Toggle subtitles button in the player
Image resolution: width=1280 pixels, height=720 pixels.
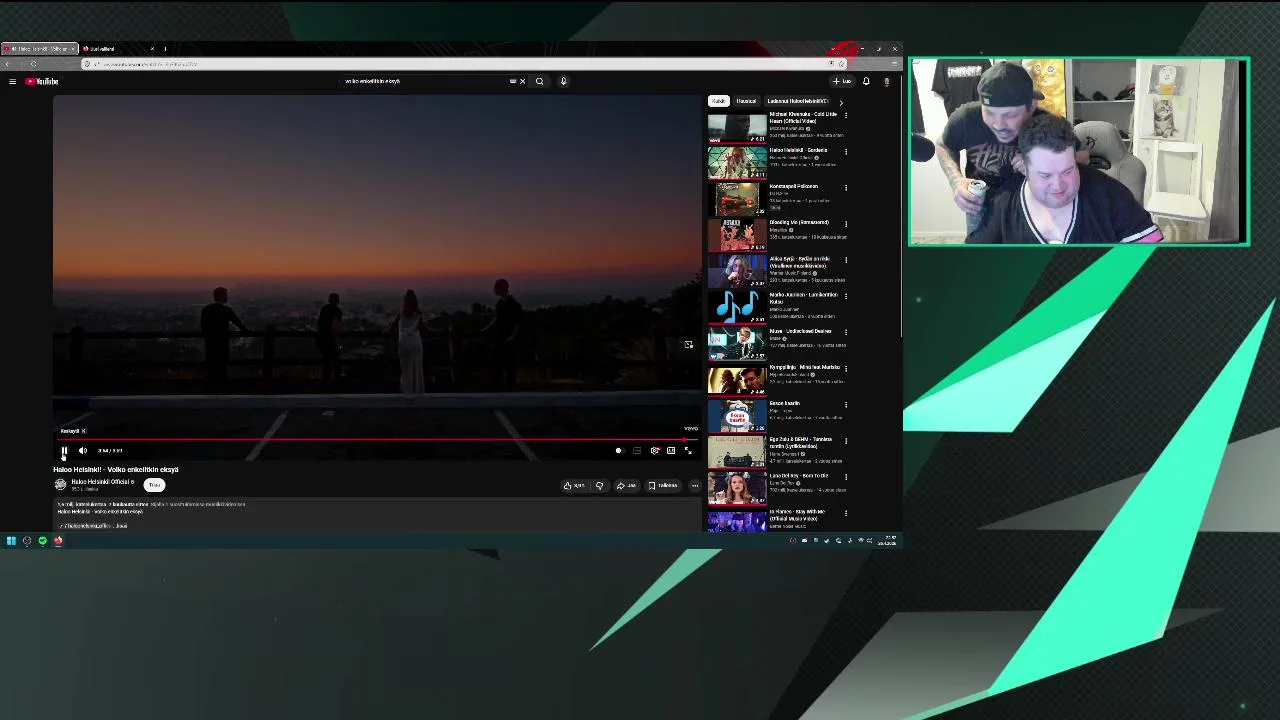637,451
